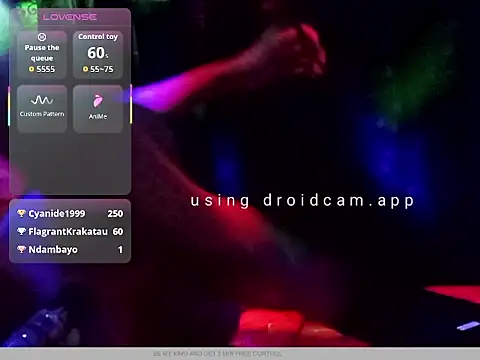This screenshot has width=480, height=360.
Task: Click the Custom Pattern wave icon
Action: (x=42, y=100)
